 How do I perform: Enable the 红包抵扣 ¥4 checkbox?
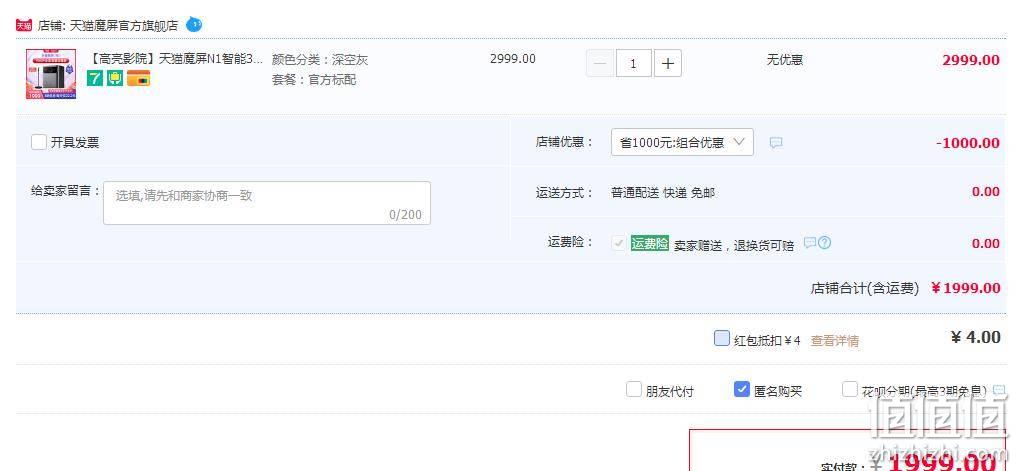pyautogui.click(x=722, y=338)
